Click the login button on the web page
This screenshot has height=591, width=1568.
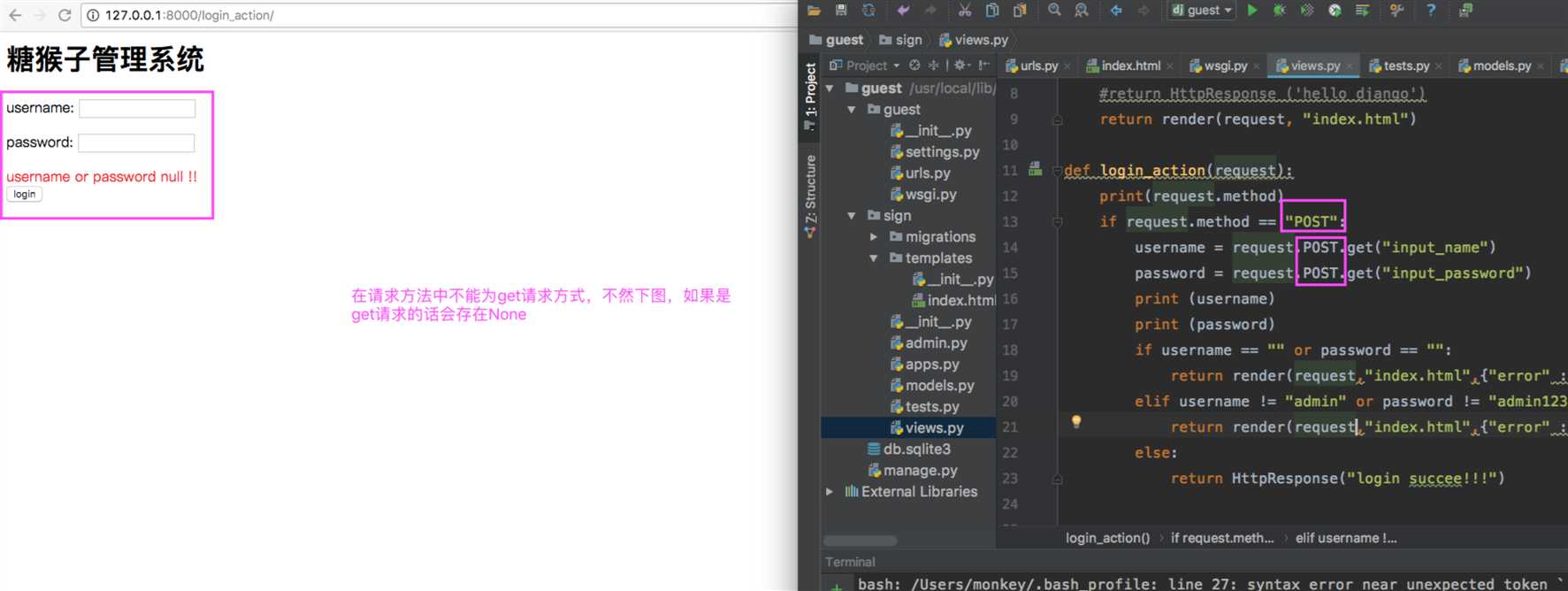coord(25,195)
